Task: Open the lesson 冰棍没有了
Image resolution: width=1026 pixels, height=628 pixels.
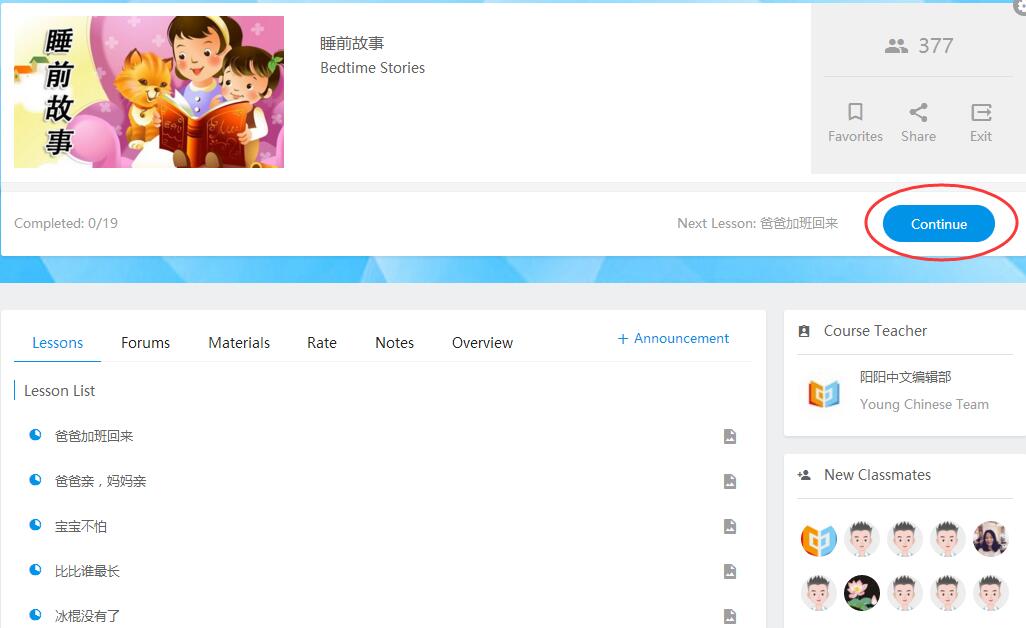Action: (x=87, y=616)
